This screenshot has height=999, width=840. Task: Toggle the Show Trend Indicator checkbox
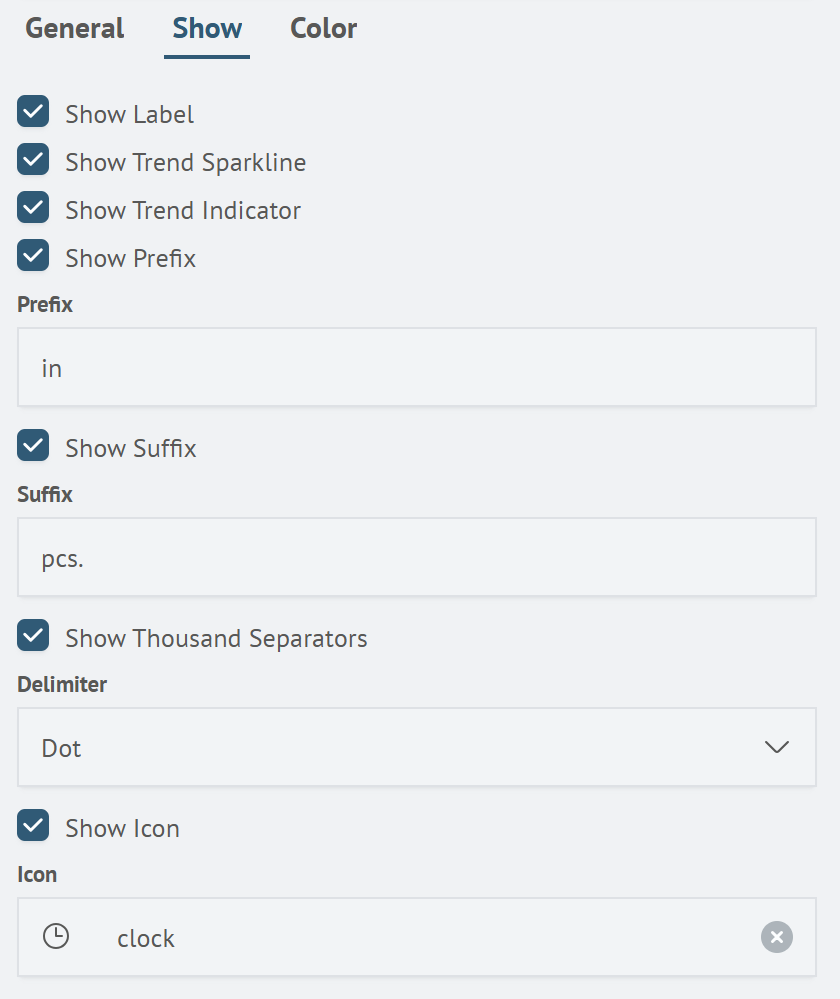33,208
